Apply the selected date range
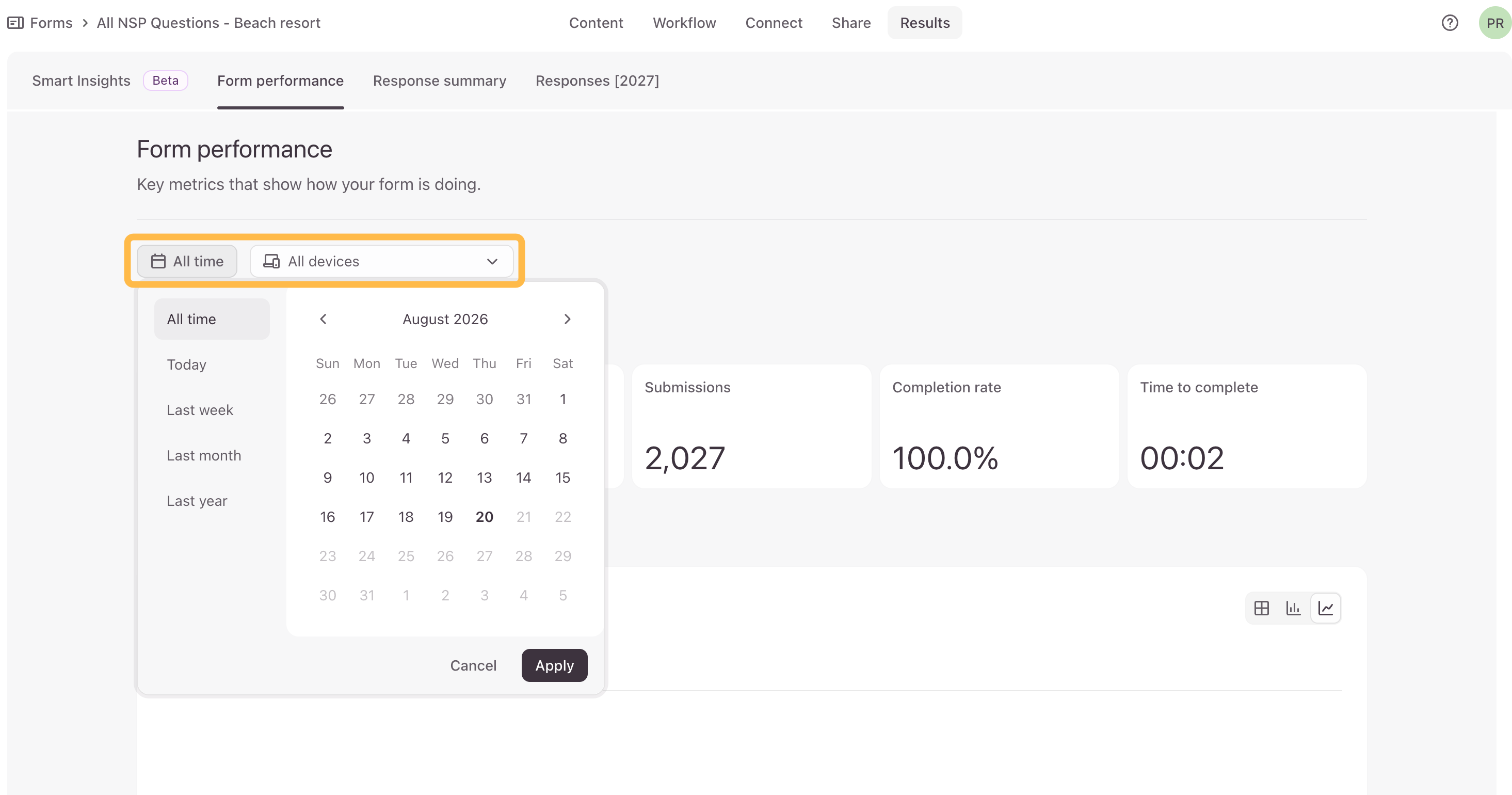 pyautogui.click(x=554, y=665)
